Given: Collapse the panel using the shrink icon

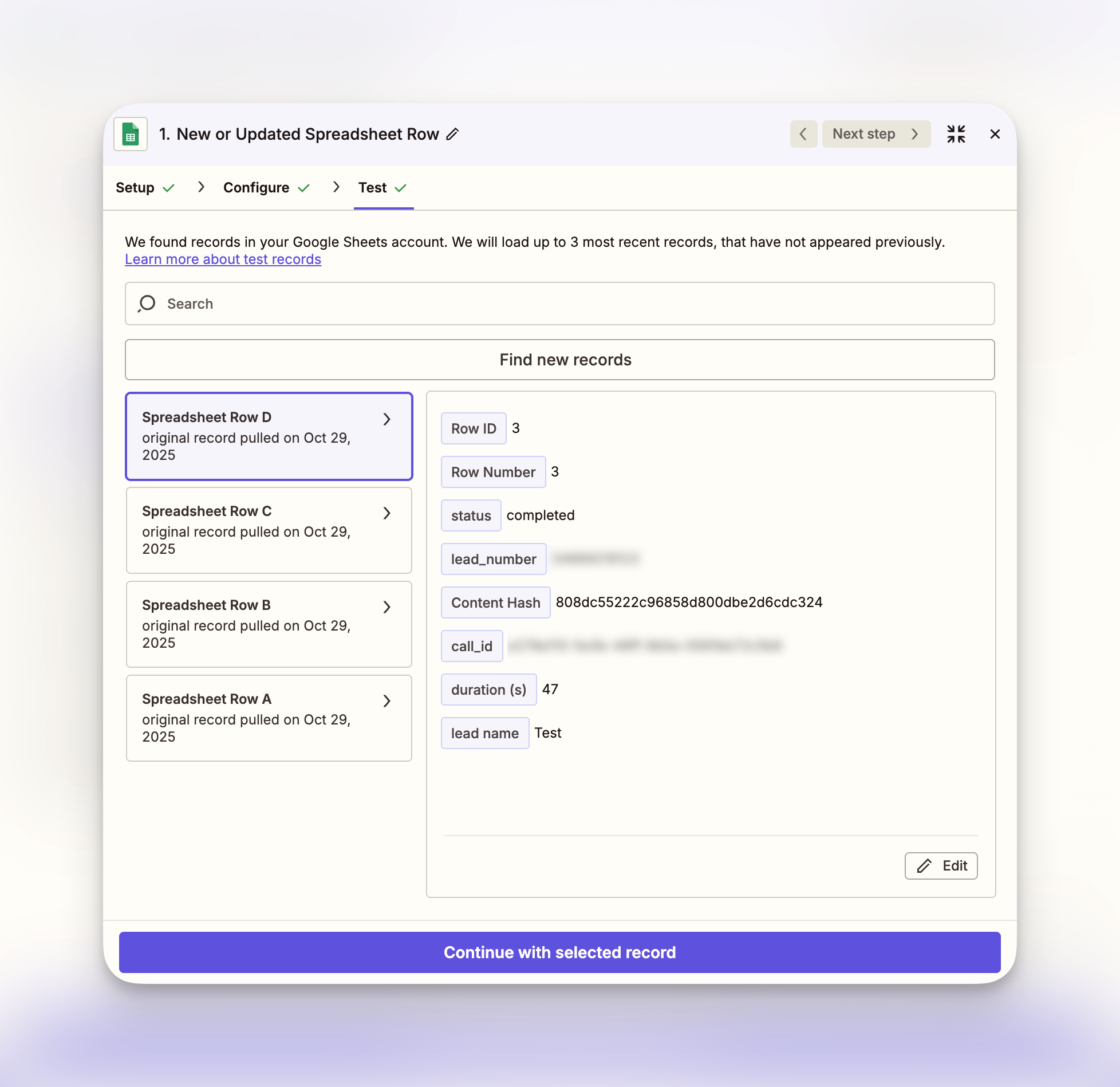Looking at the screenshot, I should pos(956,134).
